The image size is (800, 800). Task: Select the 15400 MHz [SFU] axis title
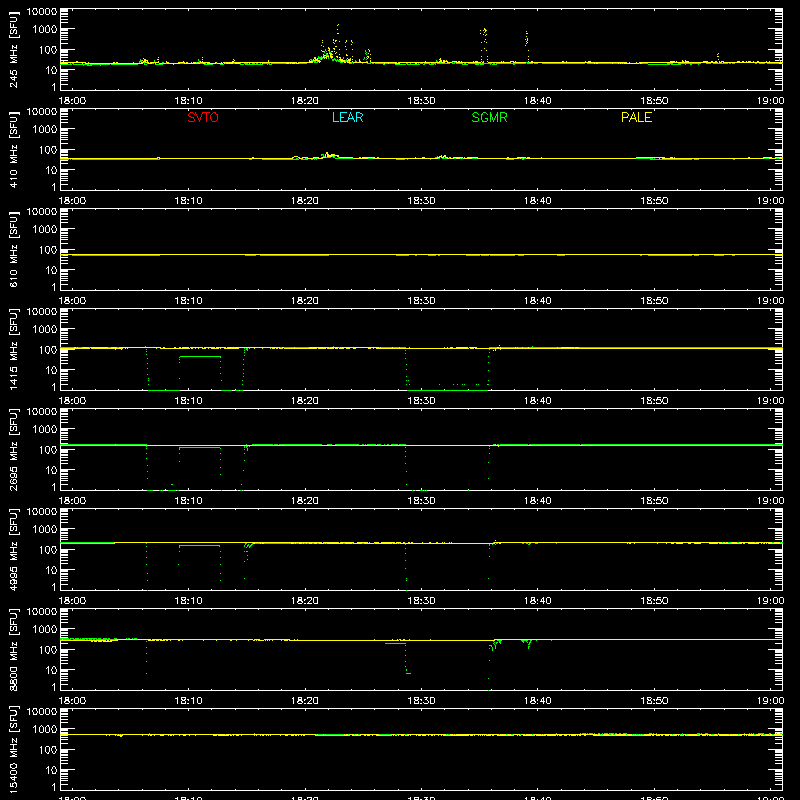click(x=14, y=749)
